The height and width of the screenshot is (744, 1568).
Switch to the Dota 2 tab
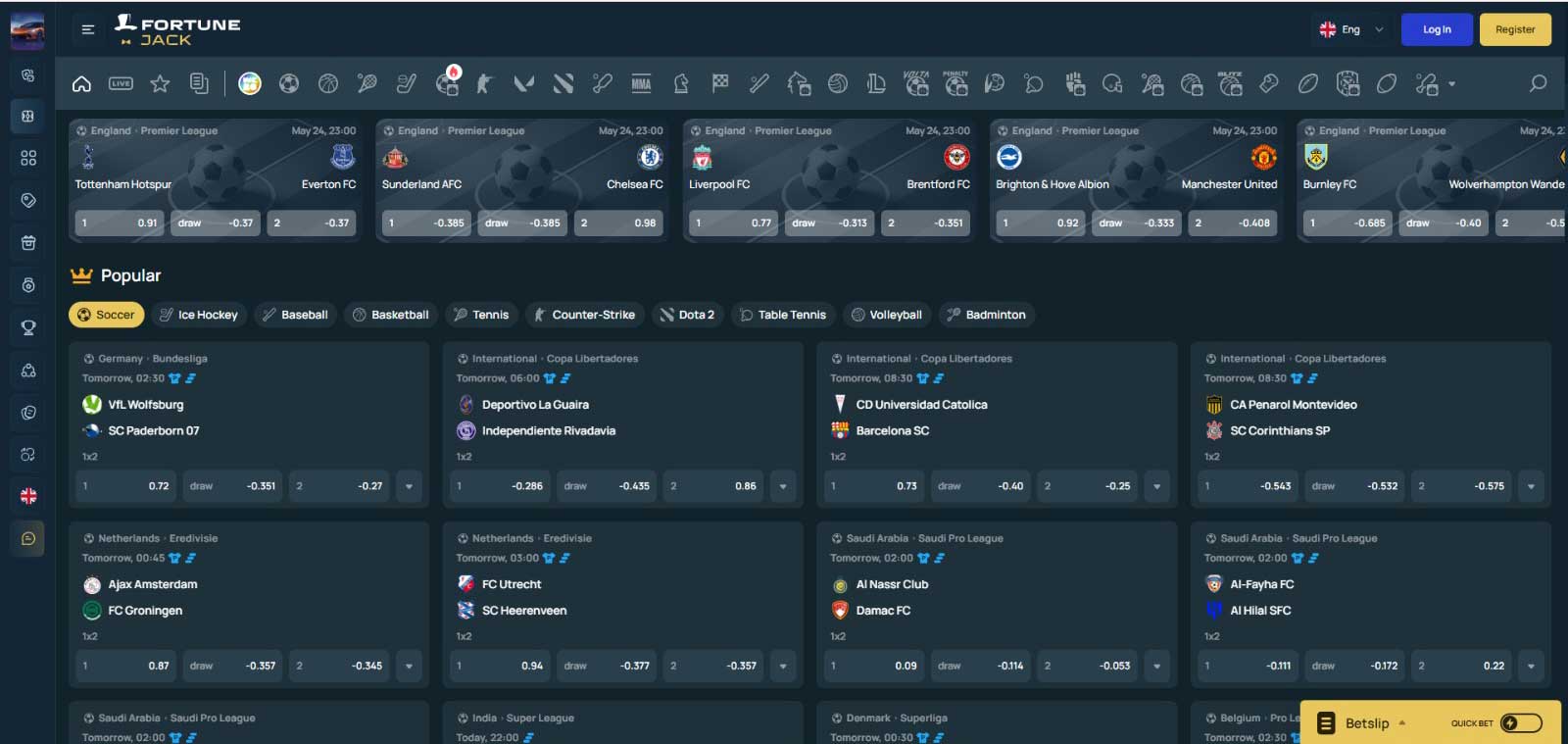coord(687,315)
